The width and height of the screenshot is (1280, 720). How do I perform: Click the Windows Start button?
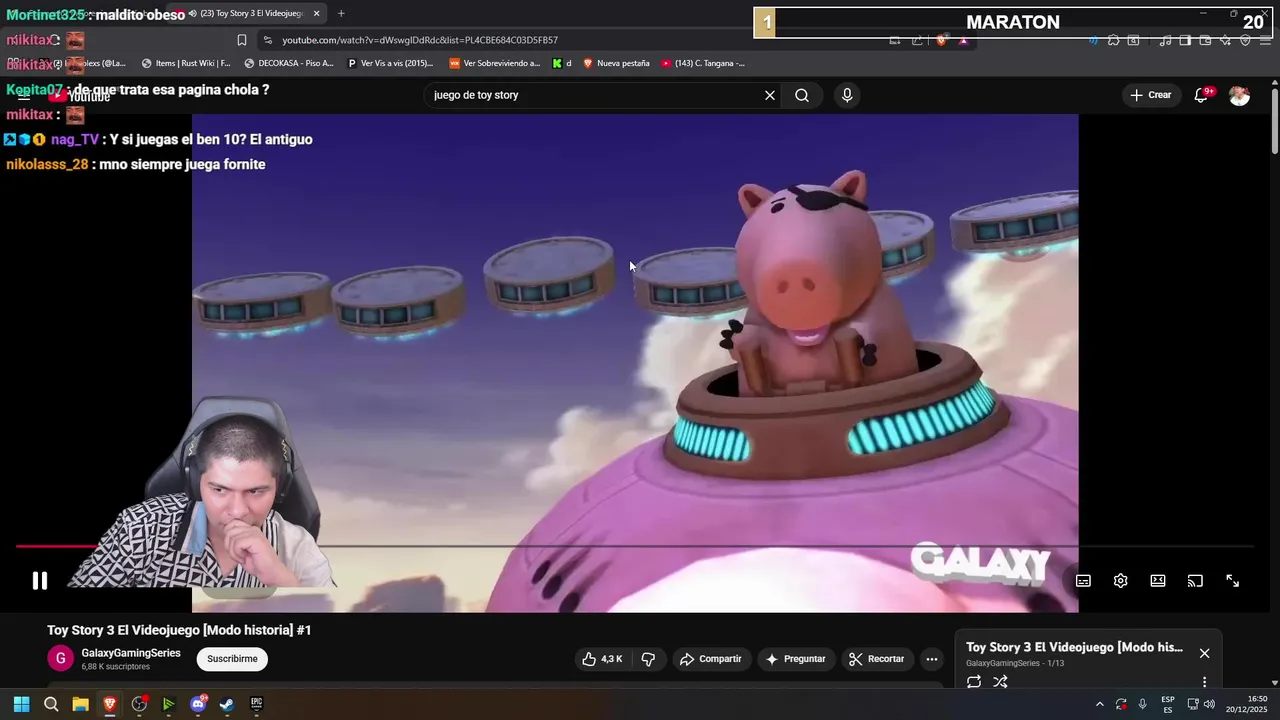[21, 704]
